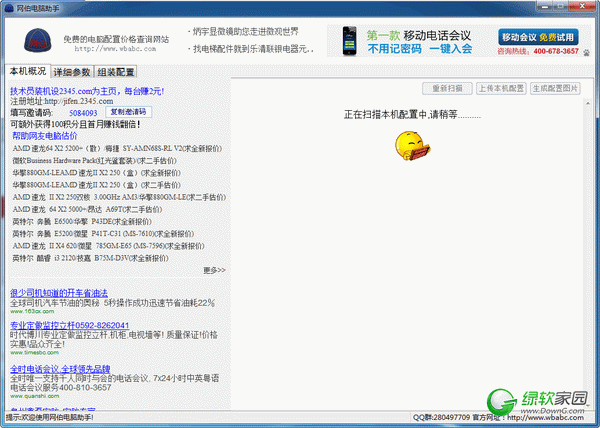
Task: Click the QQ群:280497709 status text
Action: [441, 417]
